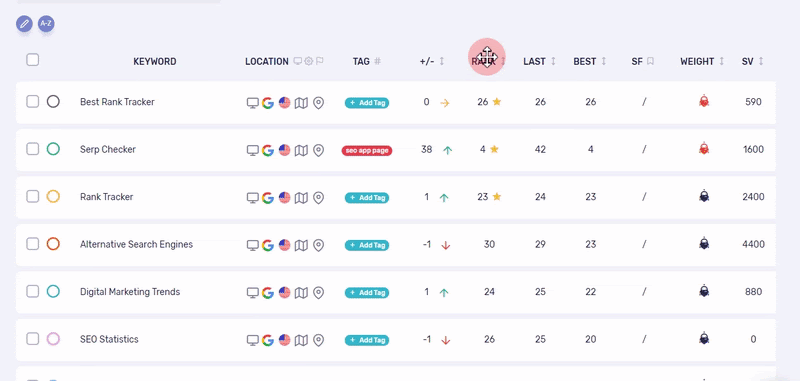Tick the checkbox for Serp Checker
Screen dimensions: 800x381
pos(33,149)
